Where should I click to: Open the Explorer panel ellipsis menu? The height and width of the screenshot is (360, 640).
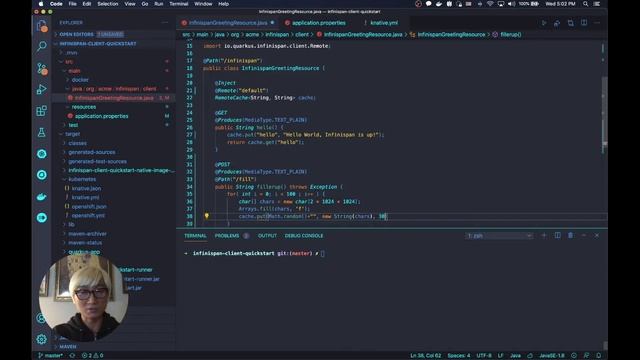[164, 23]
